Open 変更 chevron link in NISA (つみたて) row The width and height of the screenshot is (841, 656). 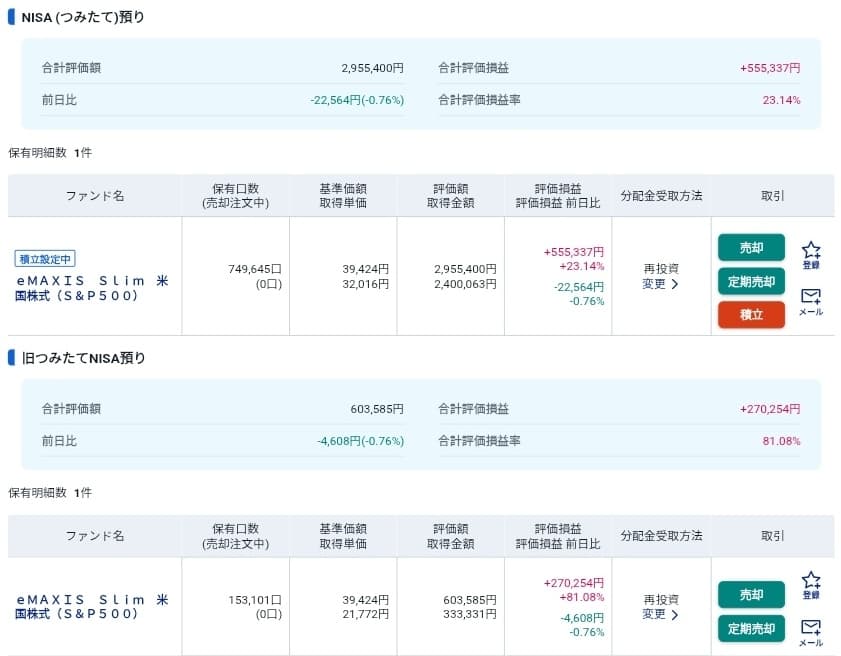point(660,284)
